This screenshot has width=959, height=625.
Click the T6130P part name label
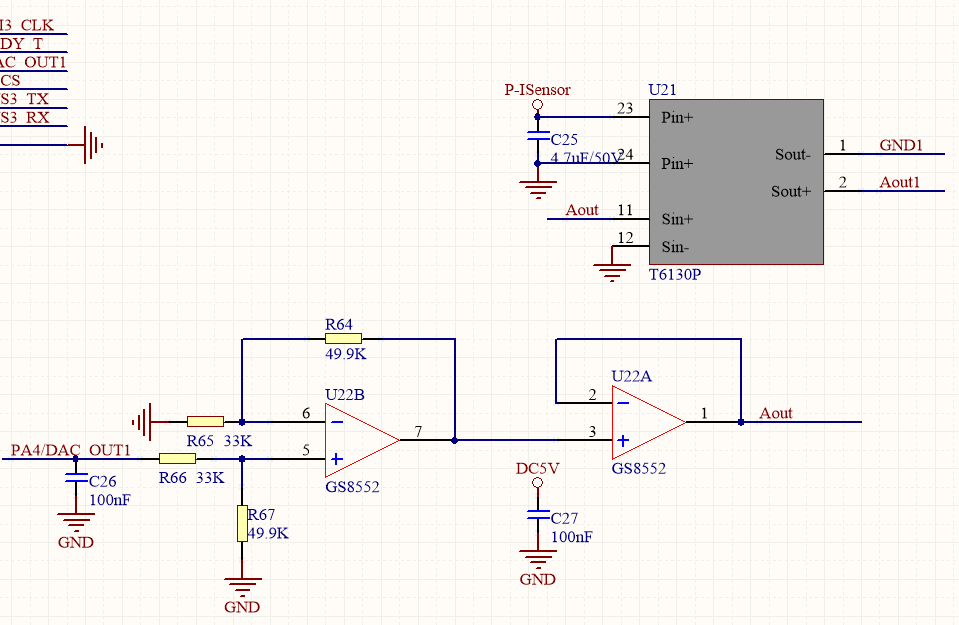click(675, 275)
